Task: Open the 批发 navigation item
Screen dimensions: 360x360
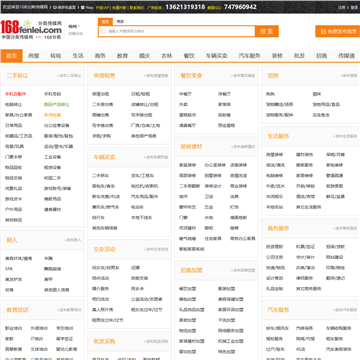Action: pos(299,56)
